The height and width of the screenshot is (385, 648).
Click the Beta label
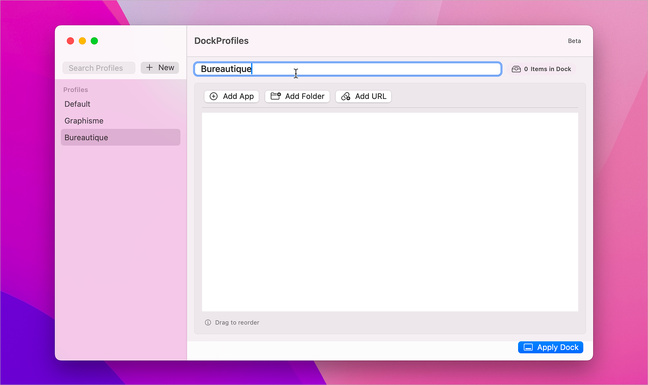point(574,41)
